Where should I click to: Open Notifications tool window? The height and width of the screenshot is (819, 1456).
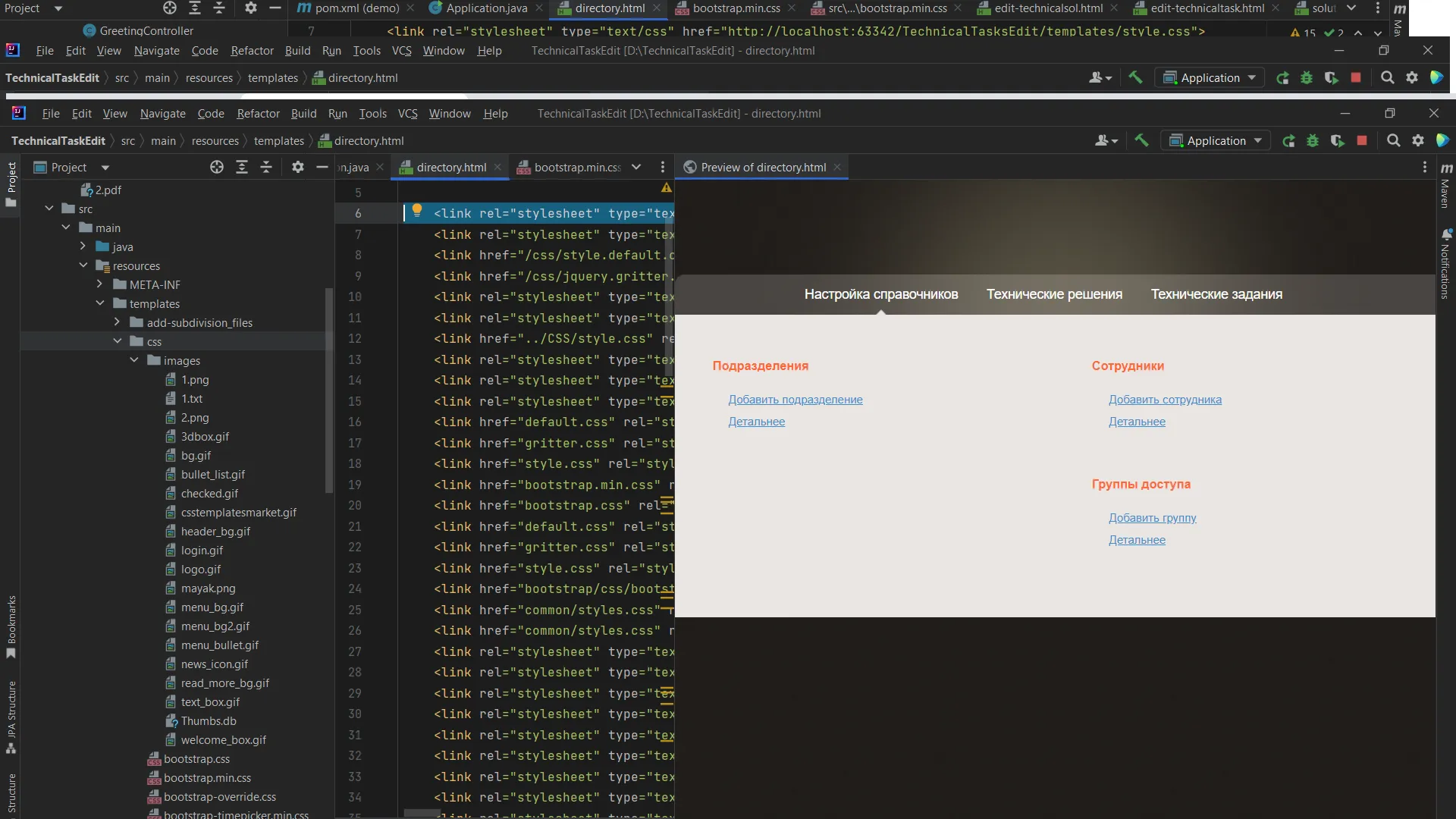[1446, 263]
